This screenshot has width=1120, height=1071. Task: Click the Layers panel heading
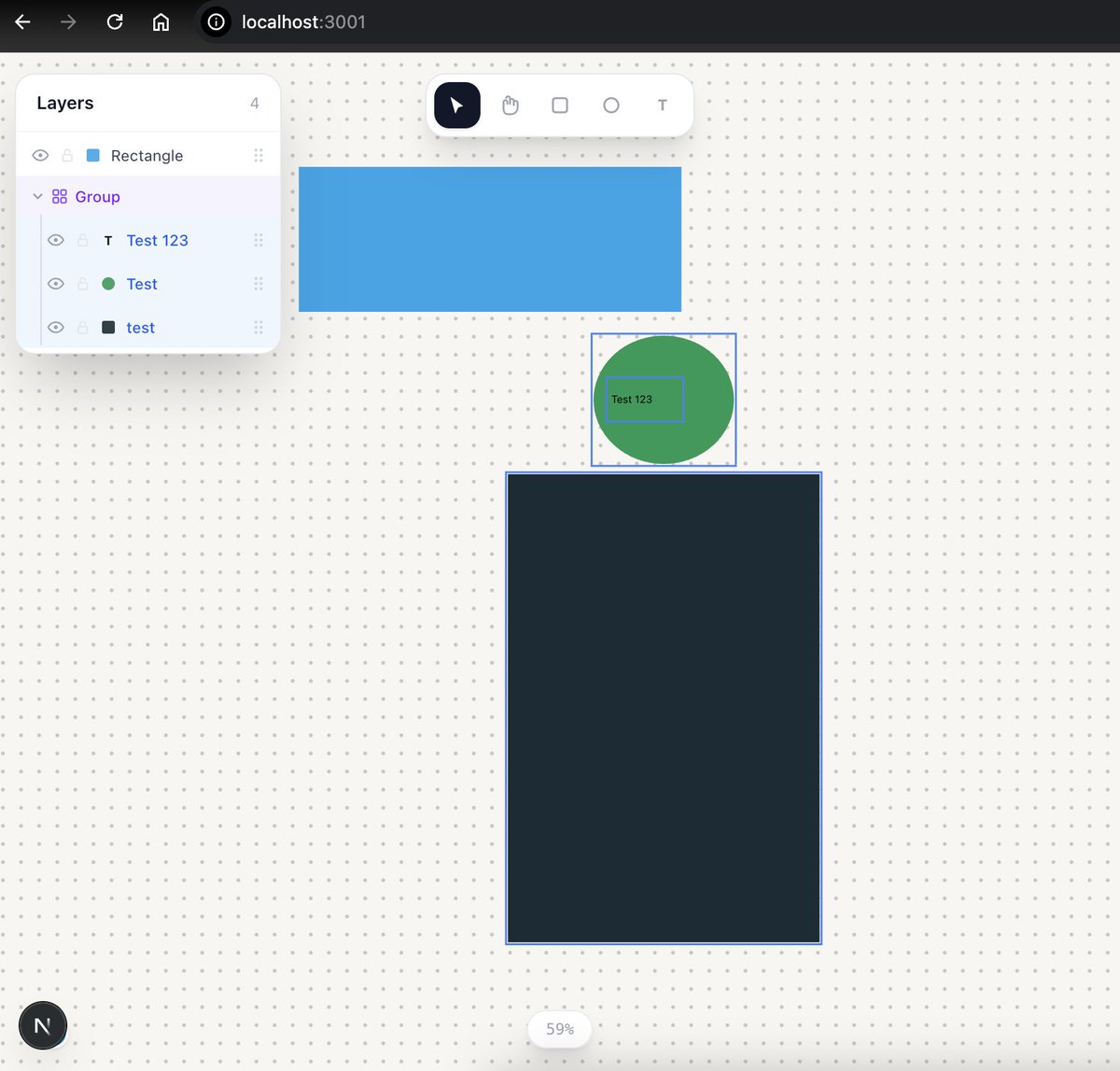(x=65, y=103)
